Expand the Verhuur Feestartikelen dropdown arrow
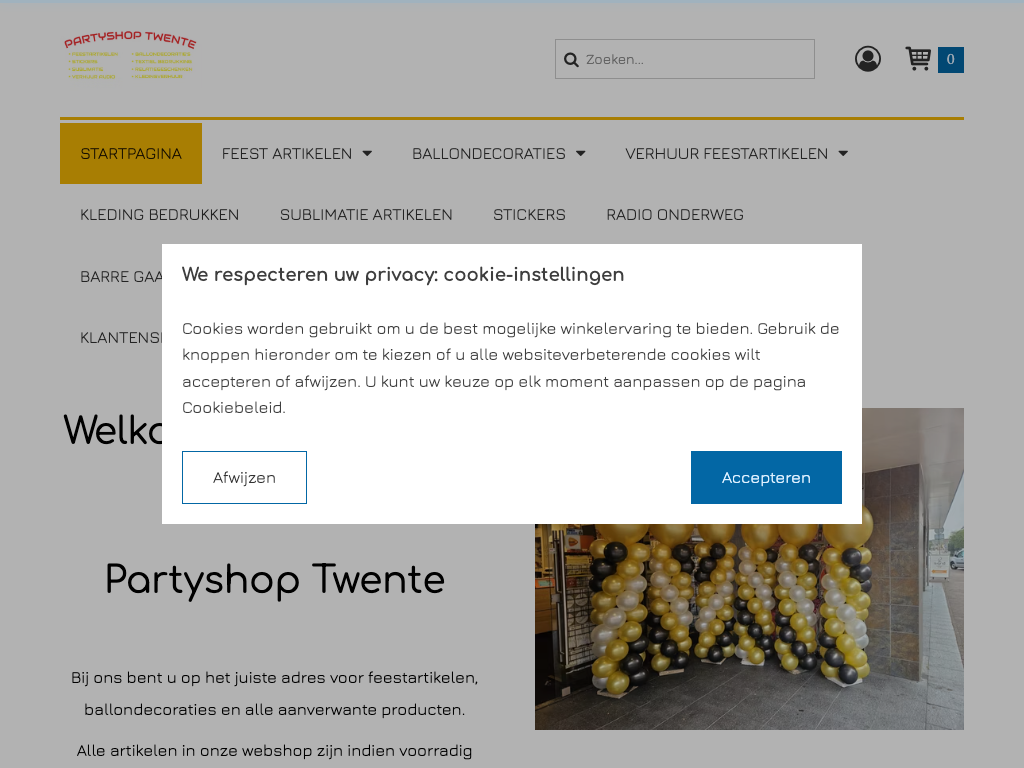 pyautogui.click(x=843, y=153)
